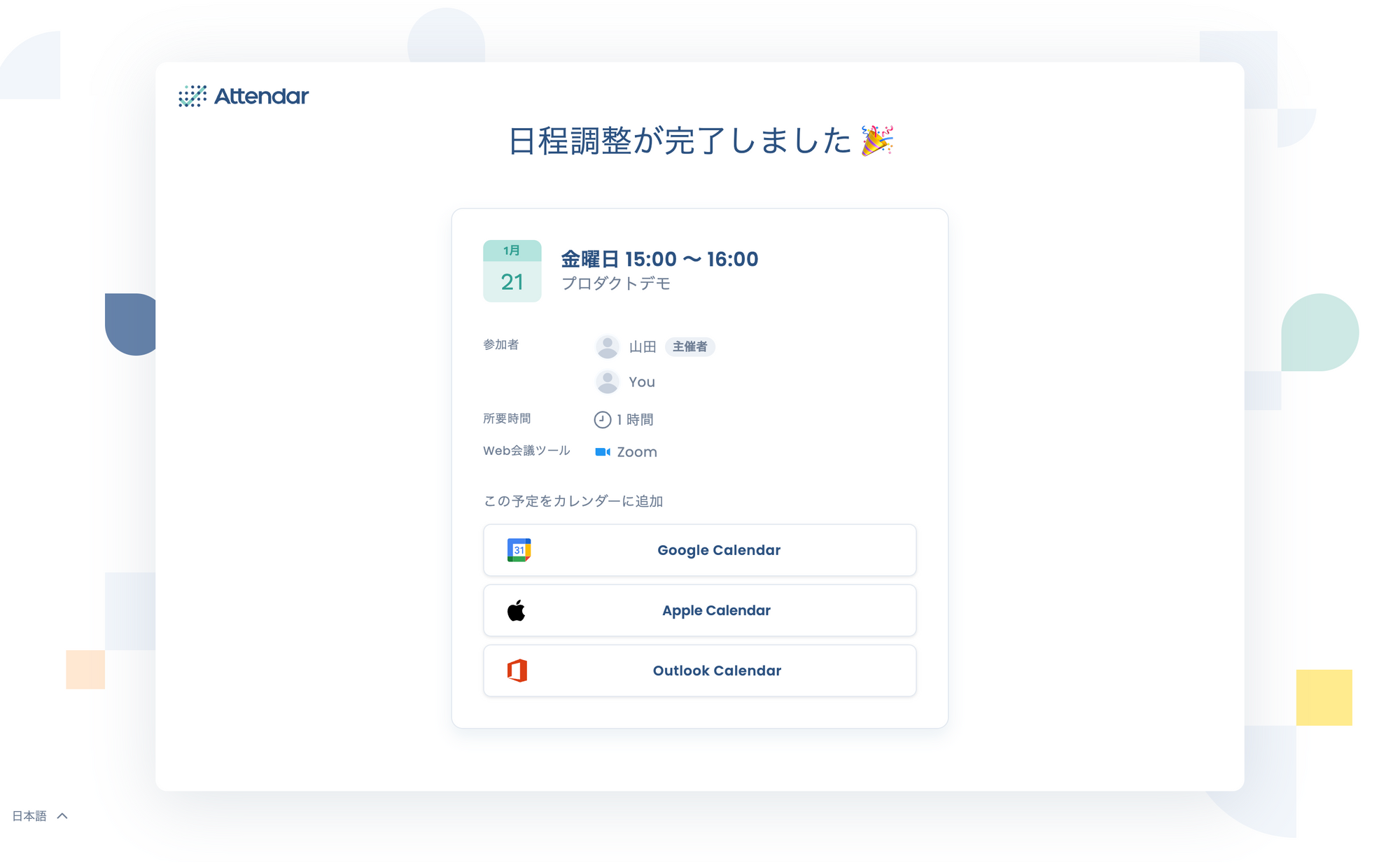Select the 金曜日 15:00 〜 16:00 time text
Viewport: 1400px width, 863px height.
(659, 259)
